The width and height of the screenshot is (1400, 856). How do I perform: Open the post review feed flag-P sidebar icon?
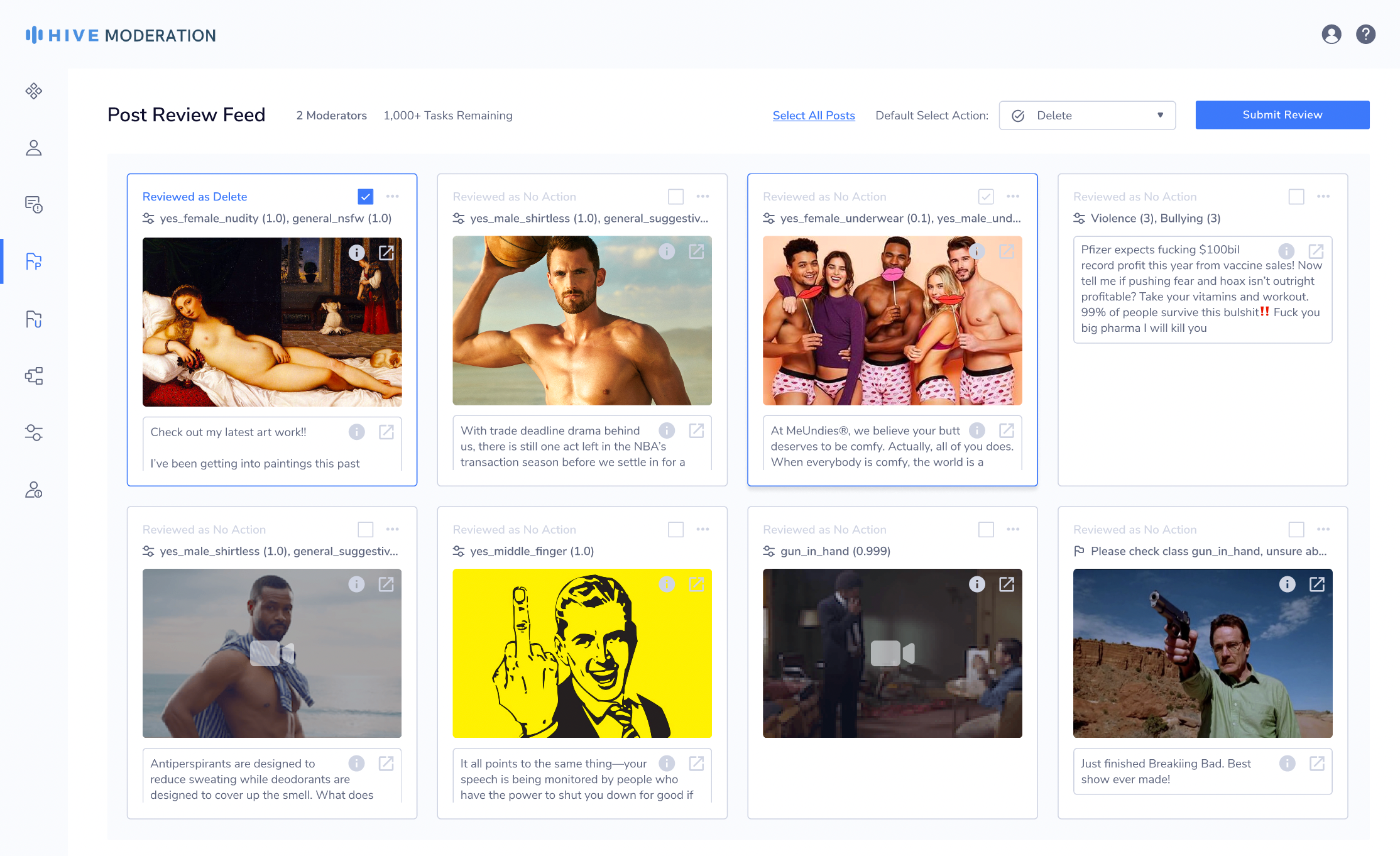34,261
